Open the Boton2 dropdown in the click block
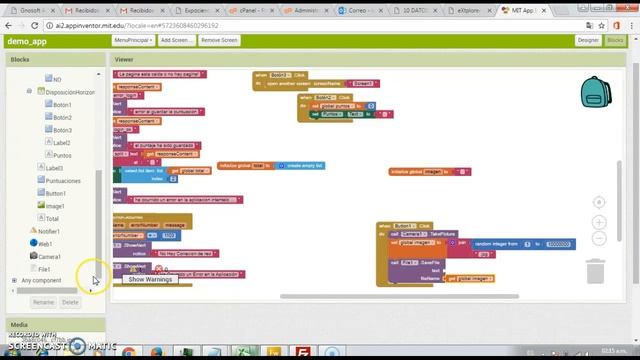This screenshot has width=640, height=360. tap(325, 98)
